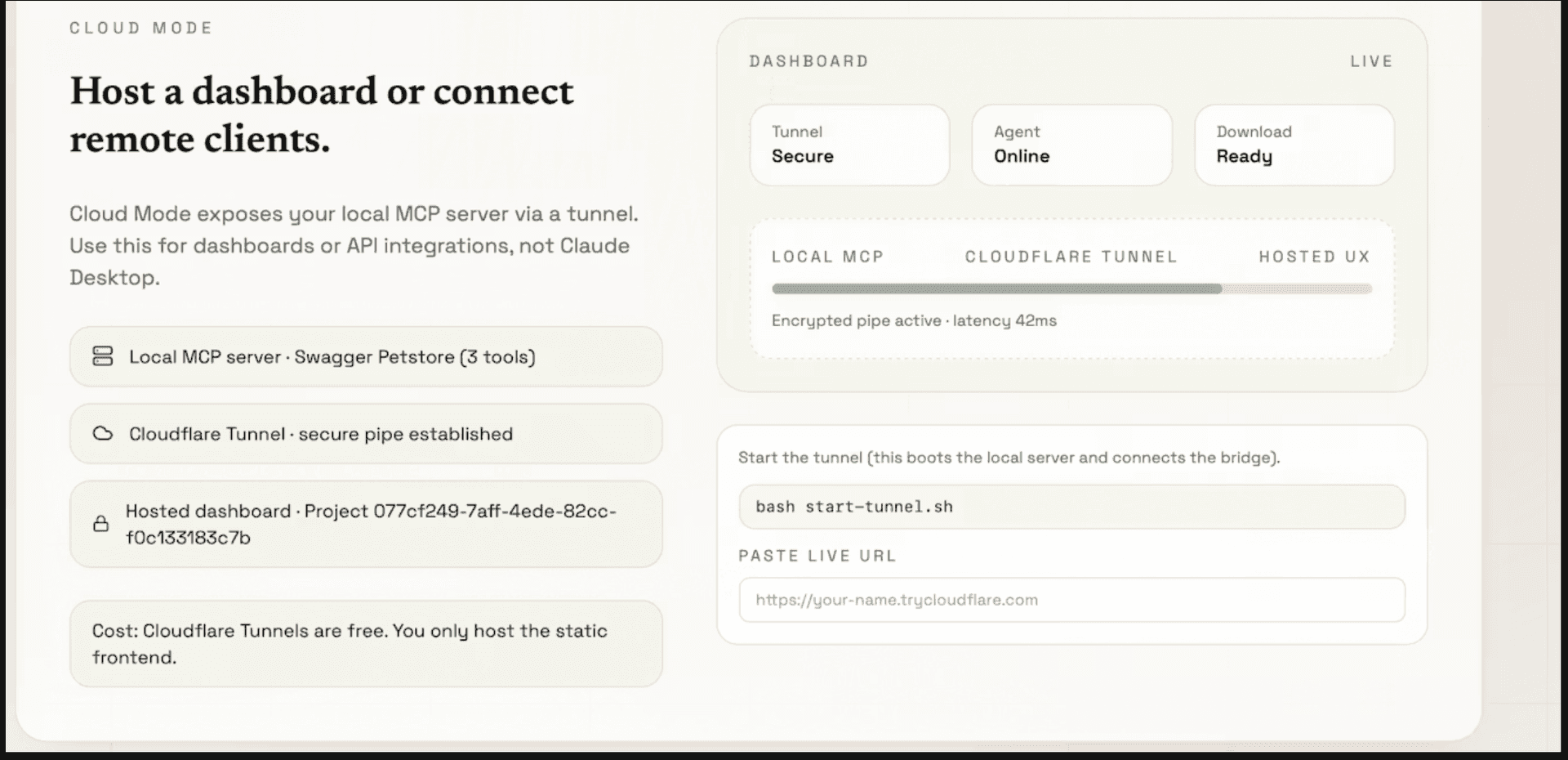Click the Paste Live URL input field

tap(1071, 600)
